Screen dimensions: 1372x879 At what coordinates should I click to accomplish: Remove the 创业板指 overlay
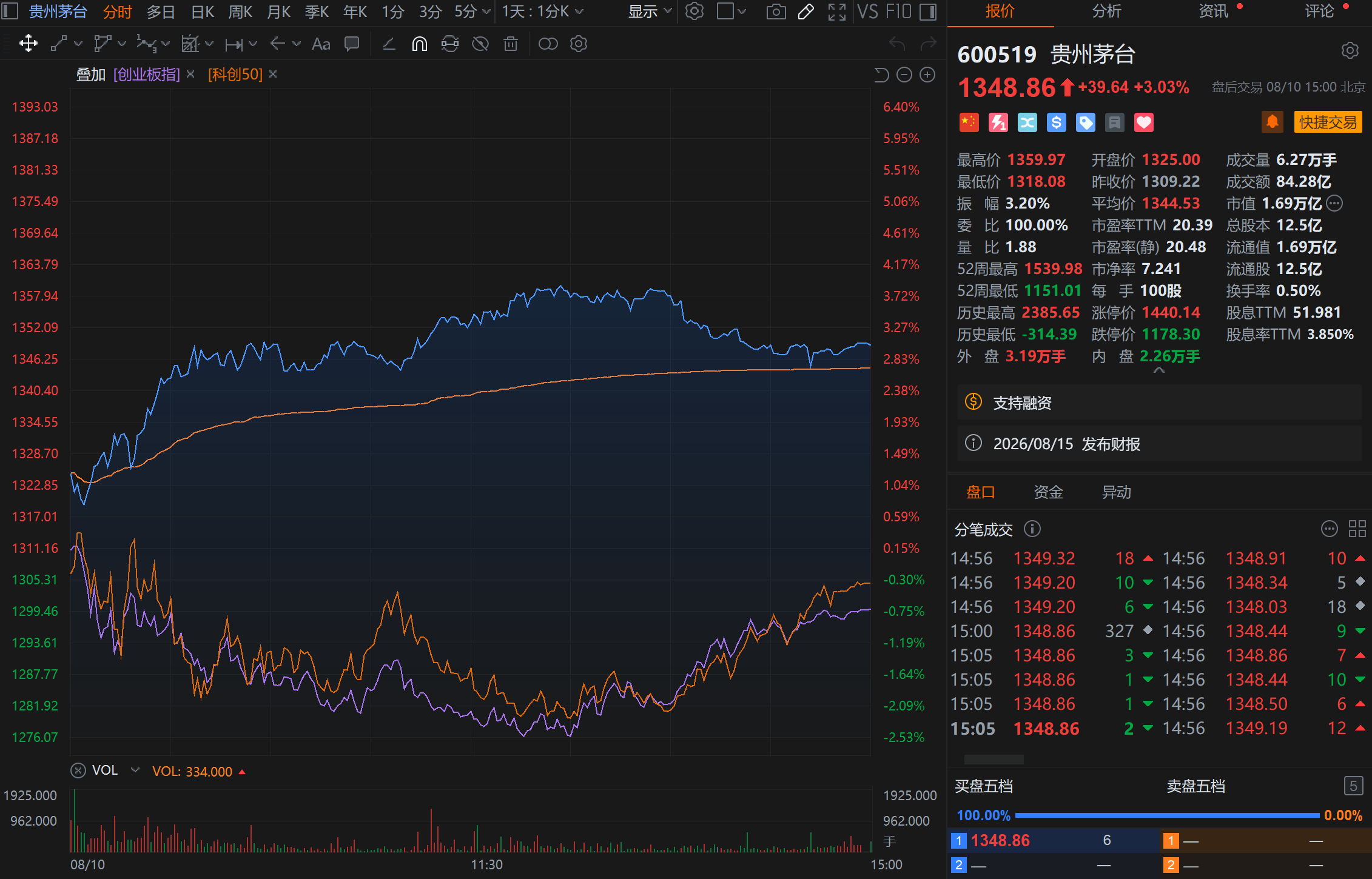coord(190,74)
